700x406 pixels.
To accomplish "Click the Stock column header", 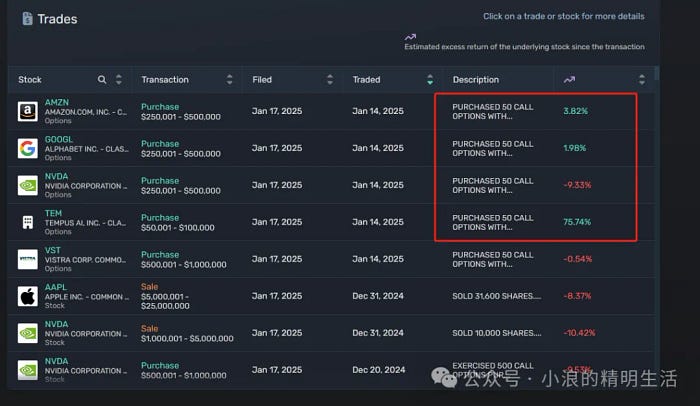I will click(x=30, y=80).
